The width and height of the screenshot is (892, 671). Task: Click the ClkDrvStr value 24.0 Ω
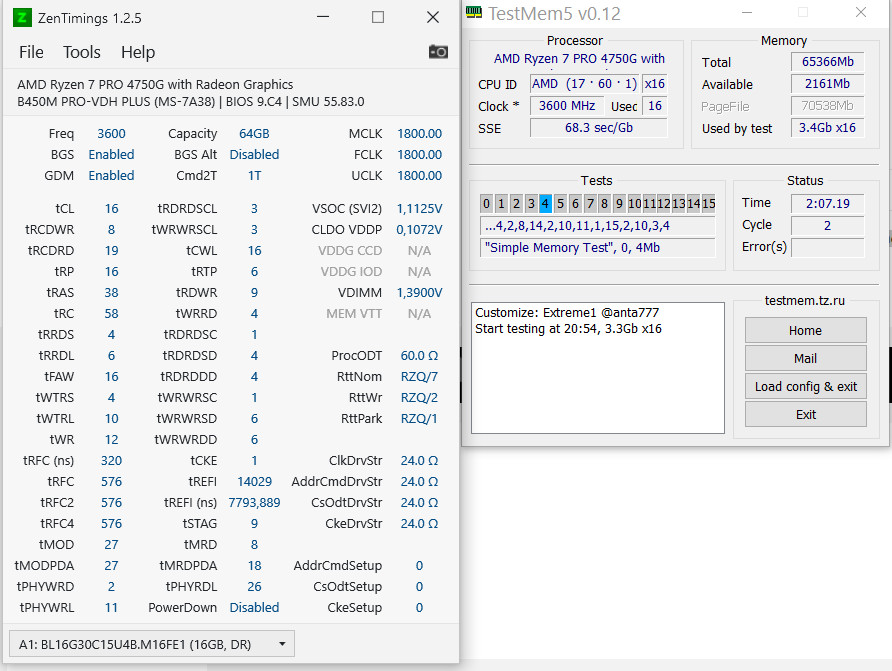419,461
